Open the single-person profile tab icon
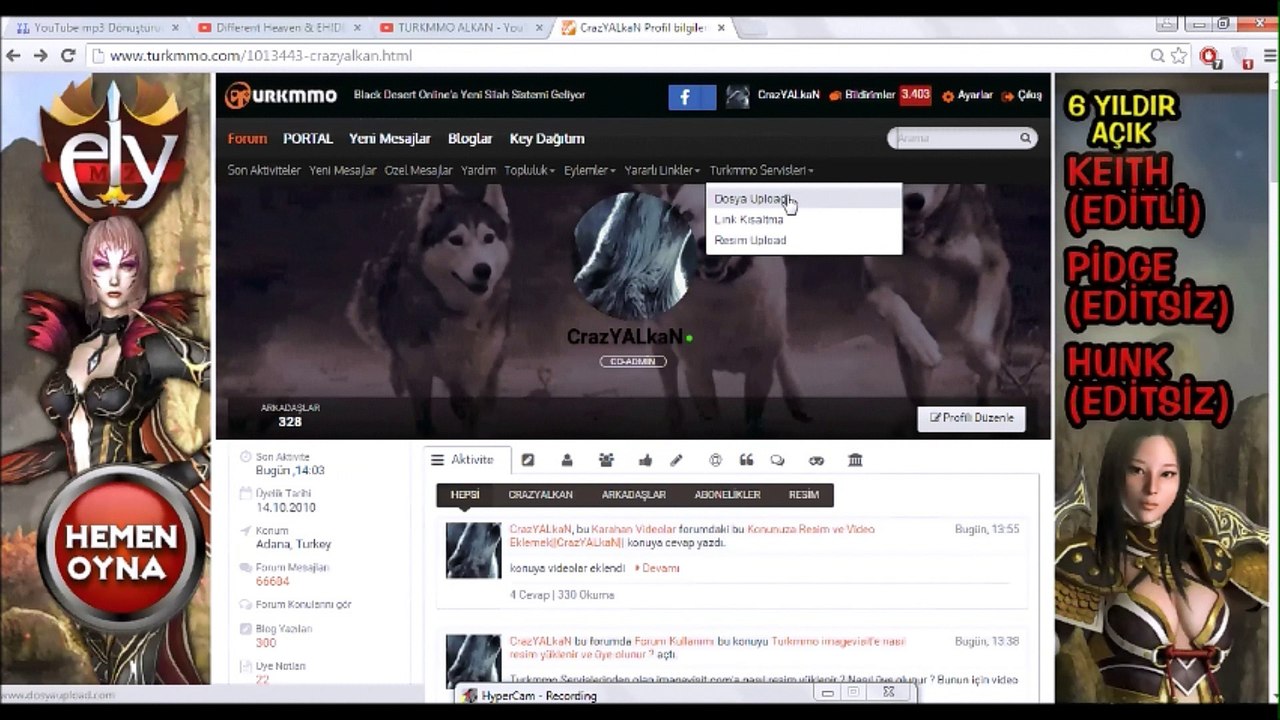This screenshot has height=720, width=1280. click(x=567, y=460)
